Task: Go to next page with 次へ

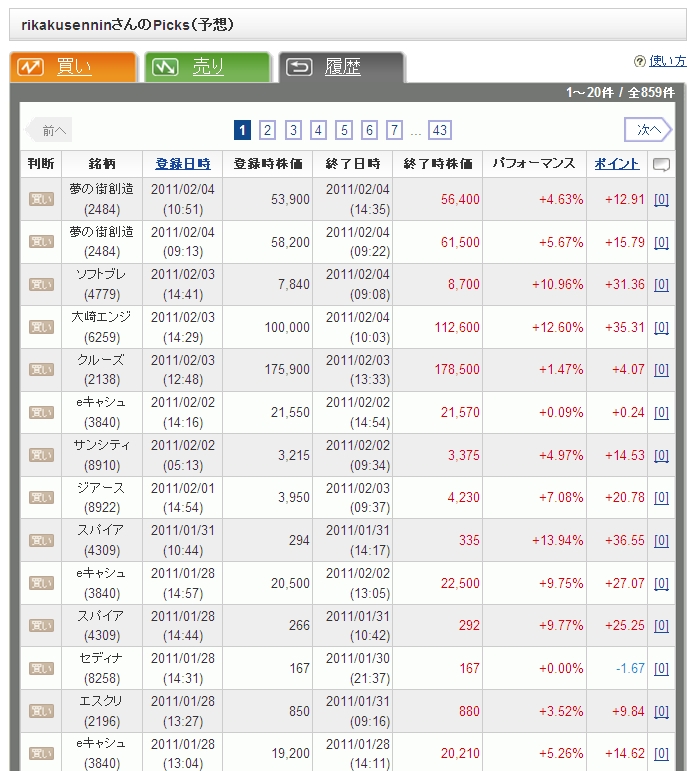Action: click(648, 130)
